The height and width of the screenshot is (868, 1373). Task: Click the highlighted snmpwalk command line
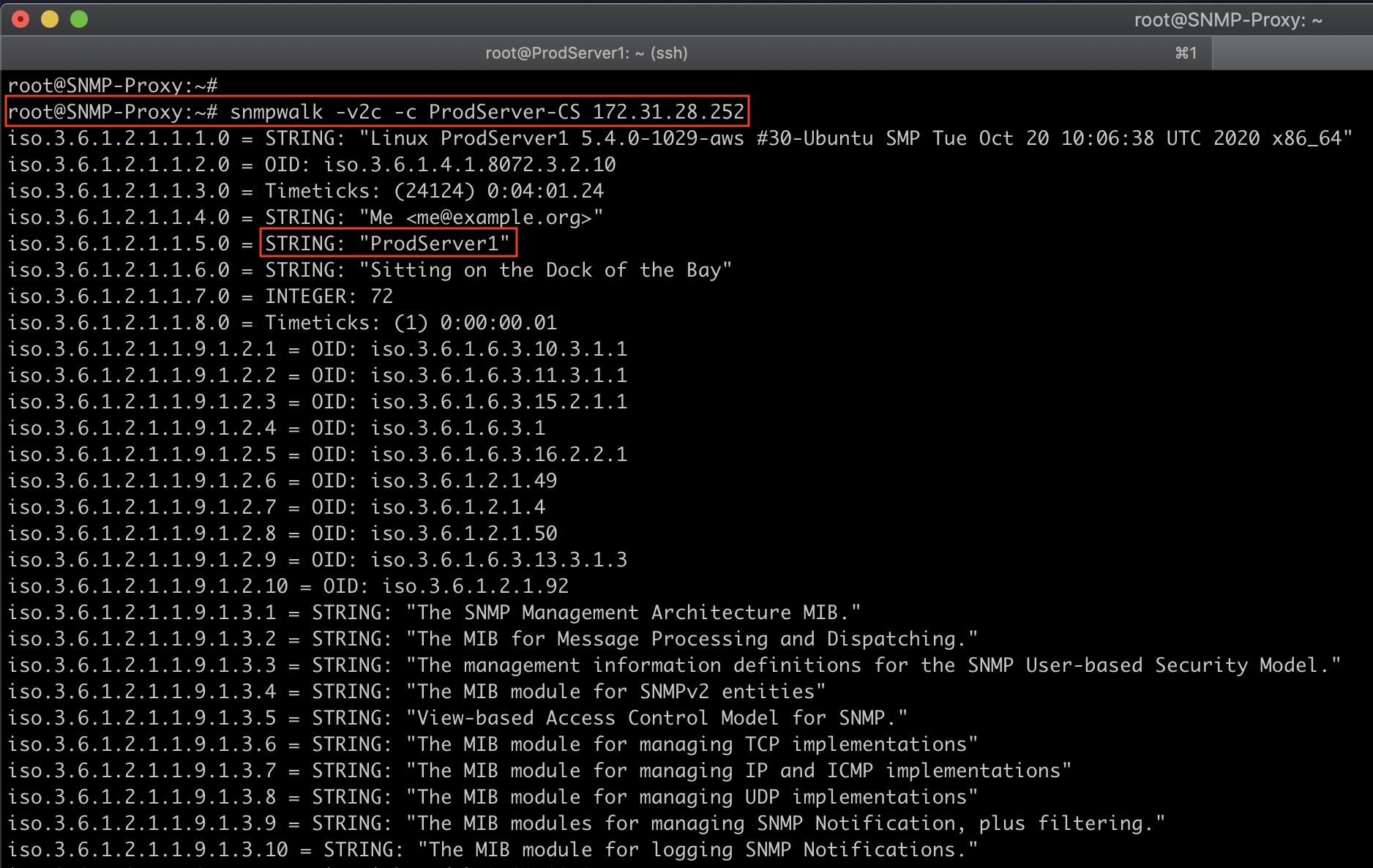click(376, 112)
